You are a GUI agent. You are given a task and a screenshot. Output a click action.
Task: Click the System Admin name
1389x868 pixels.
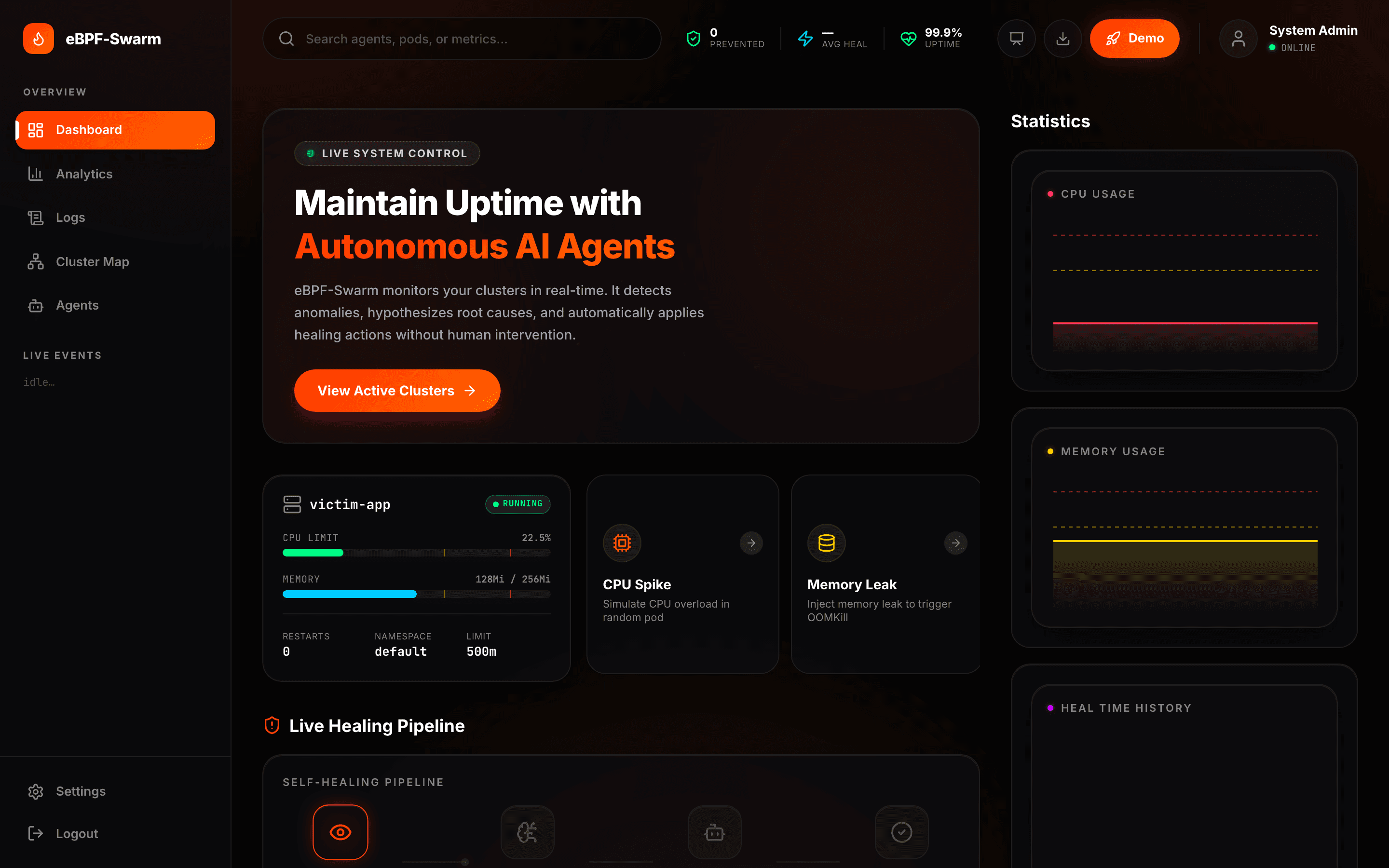click(x=1313, y=30)
